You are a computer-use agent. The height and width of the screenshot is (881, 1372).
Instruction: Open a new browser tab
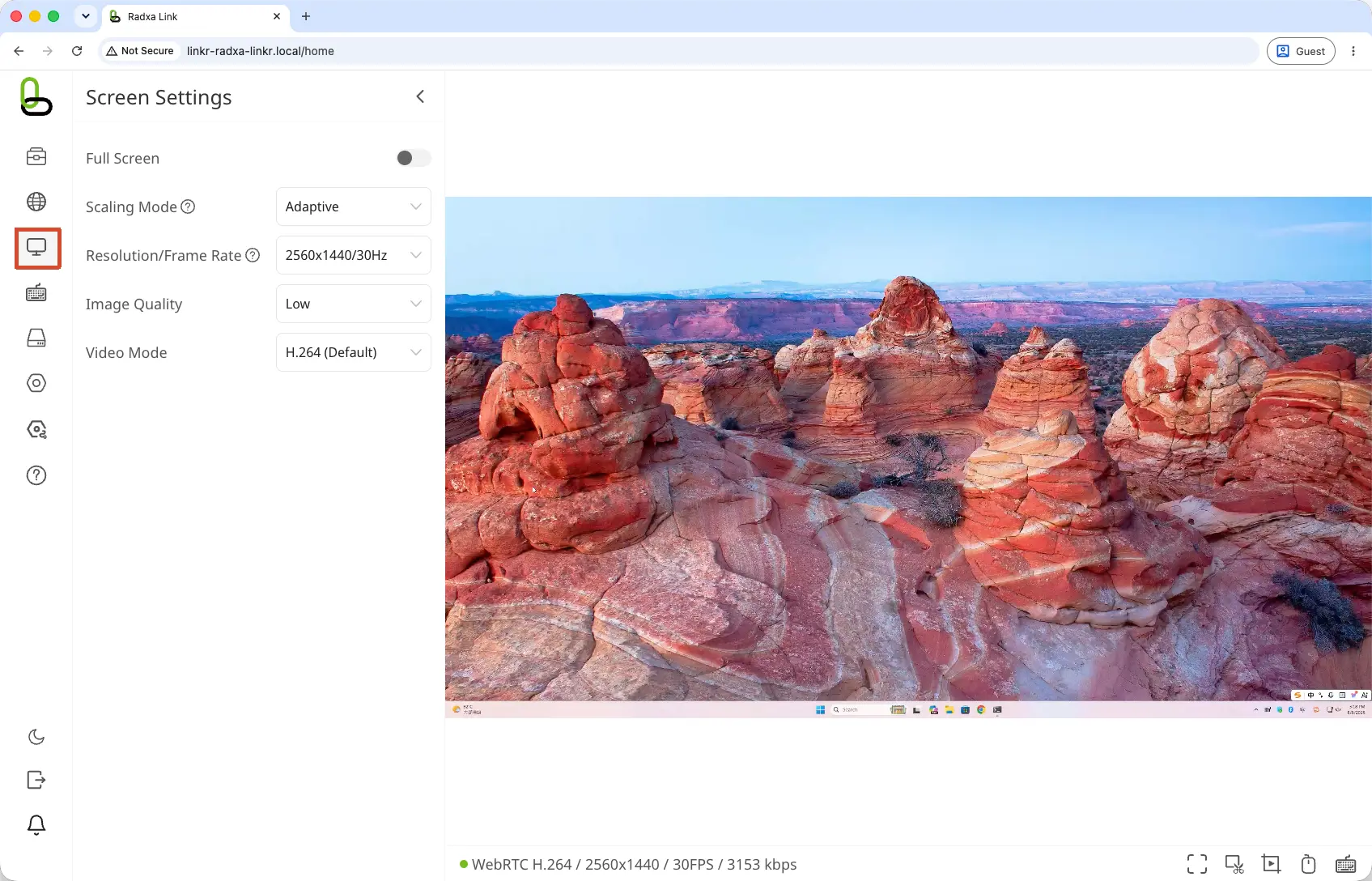(x=306, y=16)
